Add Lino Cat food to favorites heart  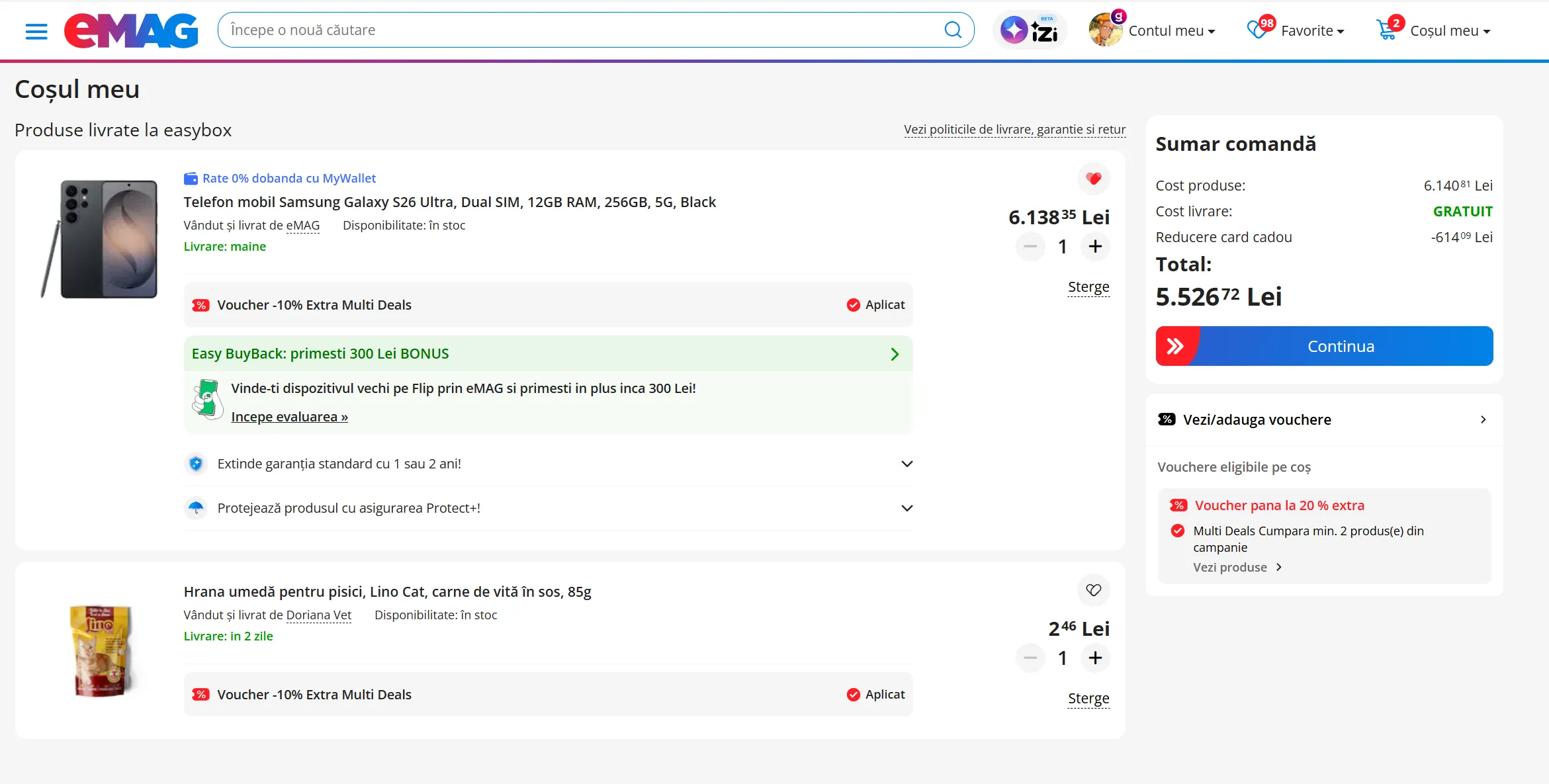(x=1093, y=589)
